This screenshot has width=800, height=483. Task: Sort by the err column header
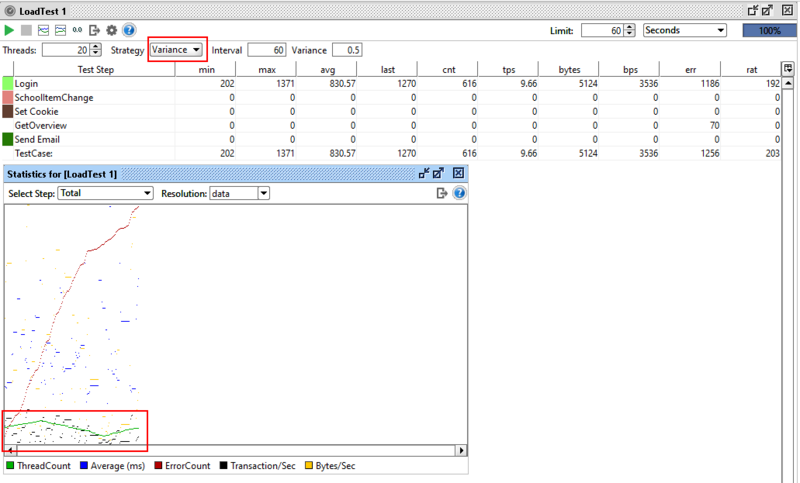690,69
